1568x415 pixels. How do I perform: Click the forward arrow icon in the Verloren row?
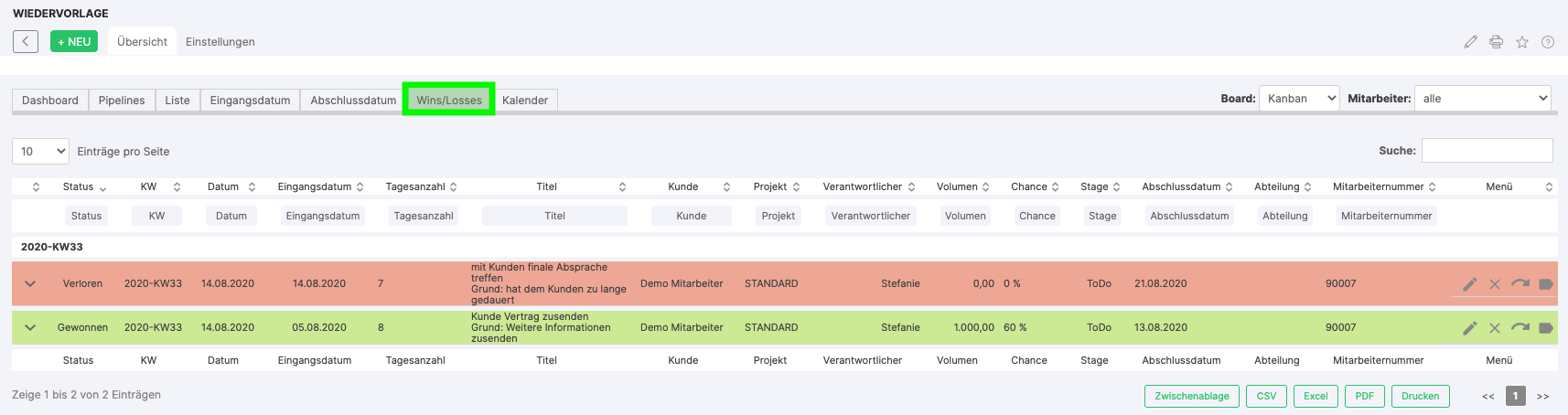[x=1520, y=284]
